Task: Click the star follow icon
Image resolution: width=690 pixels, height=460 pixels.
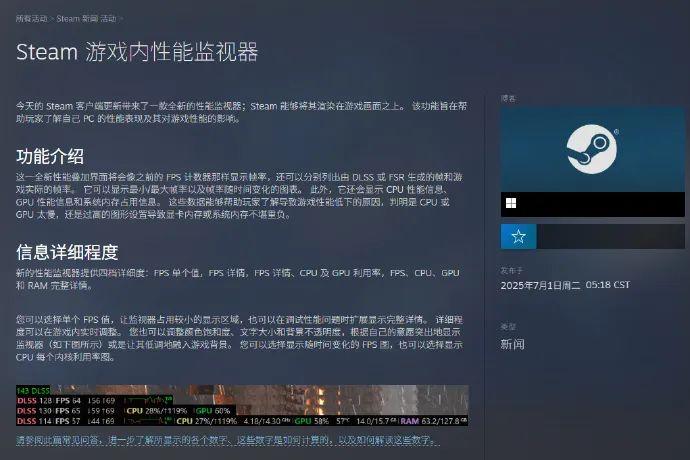Action: click(x=518, y=237)
